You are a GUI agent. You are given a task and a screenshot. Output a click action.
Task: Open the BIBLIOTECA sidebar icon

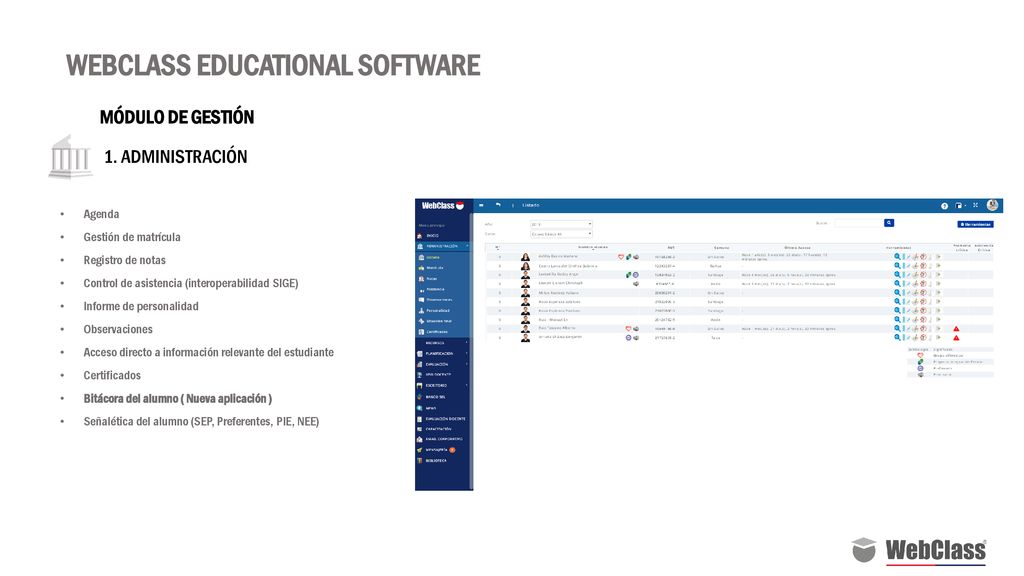click(419, 461)
